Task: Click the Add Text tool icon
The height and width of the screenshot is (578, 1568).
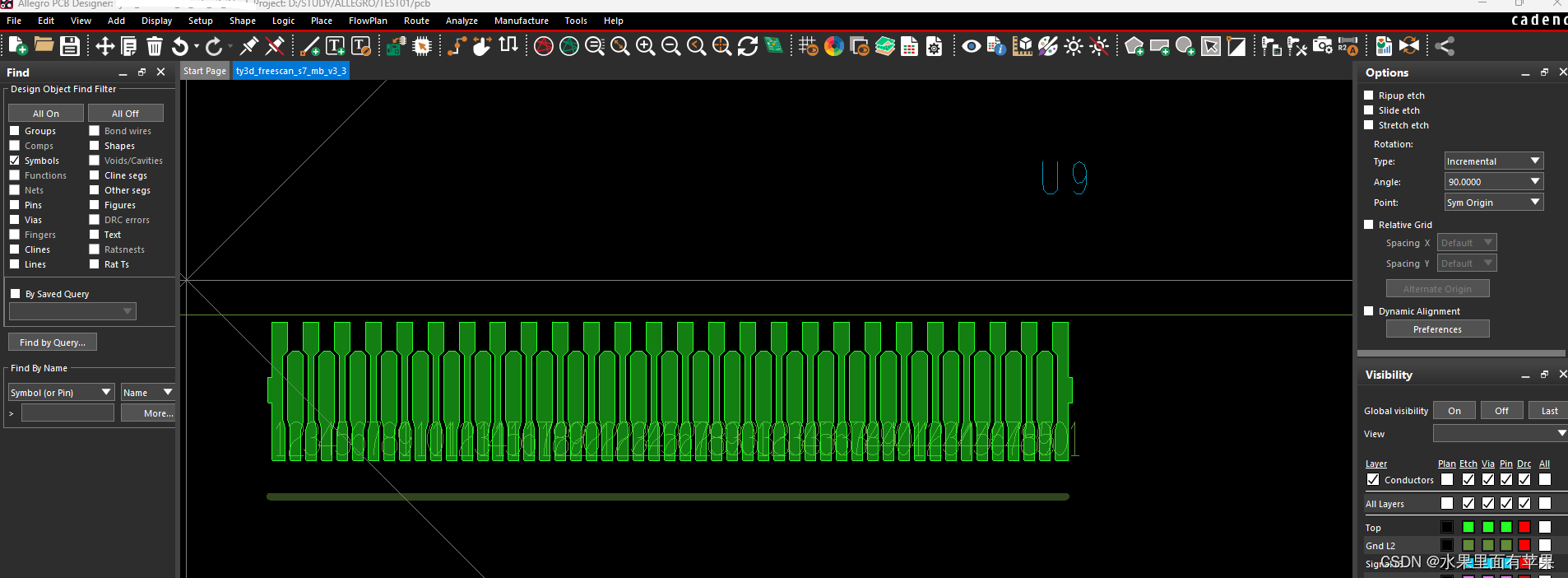Action: [x=336, y=46]
